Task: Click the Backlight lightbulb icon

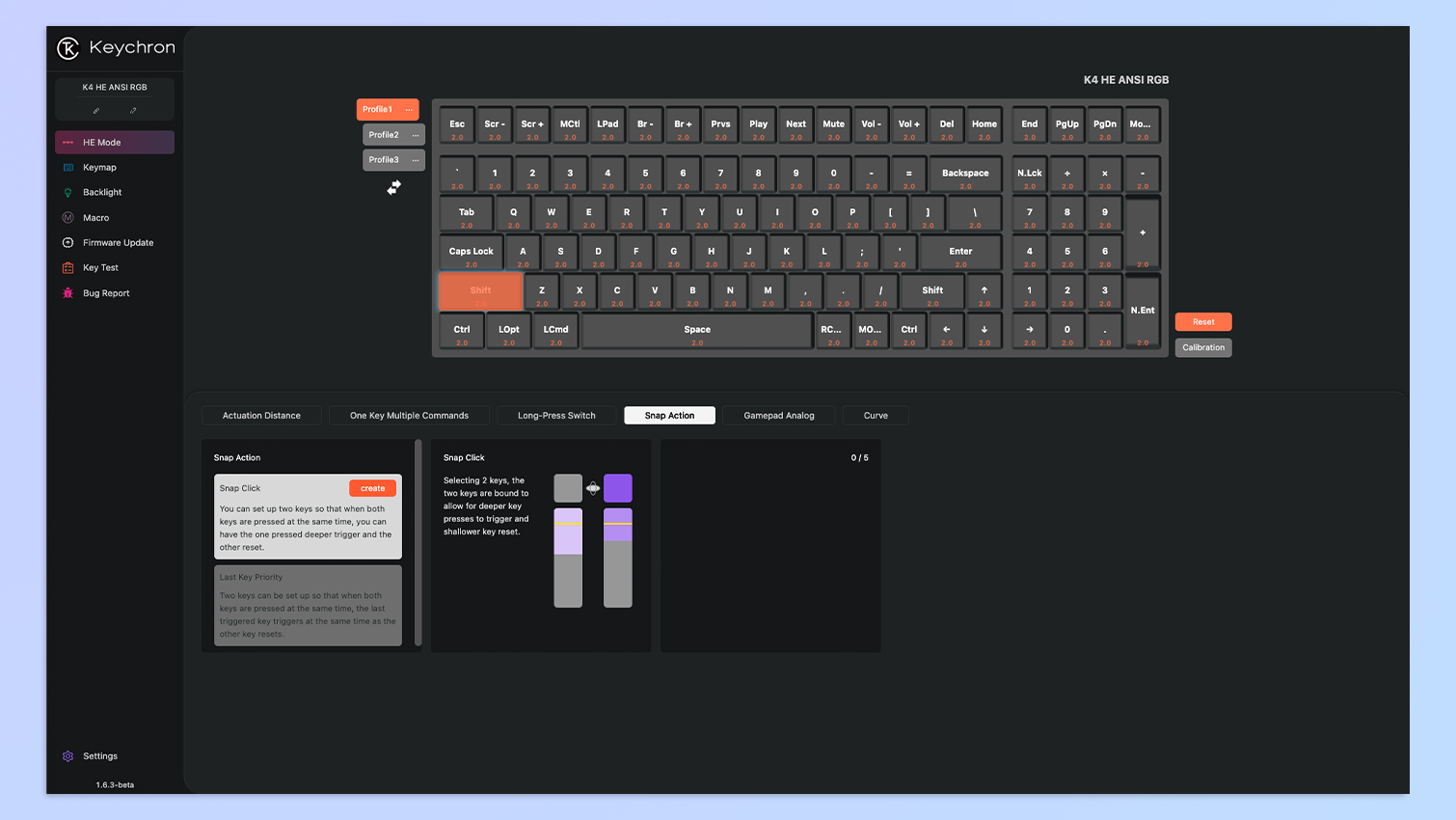Action: [67, 193]
